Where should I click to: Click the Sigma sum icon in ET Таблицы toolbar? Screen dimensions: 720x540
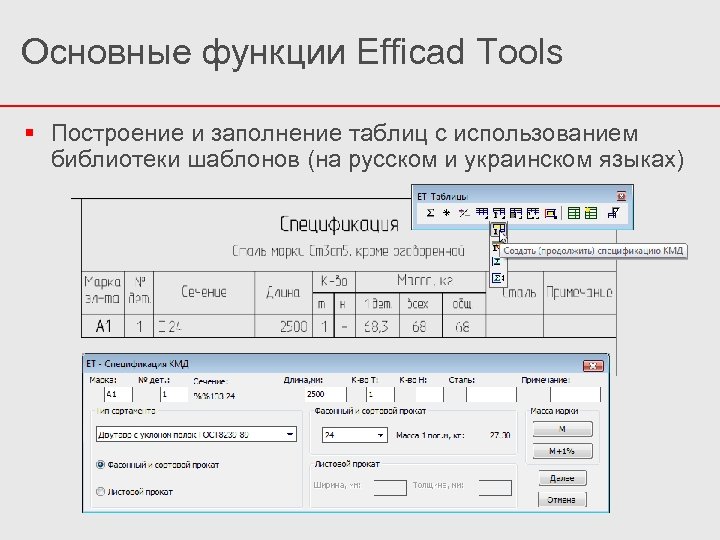430,213
